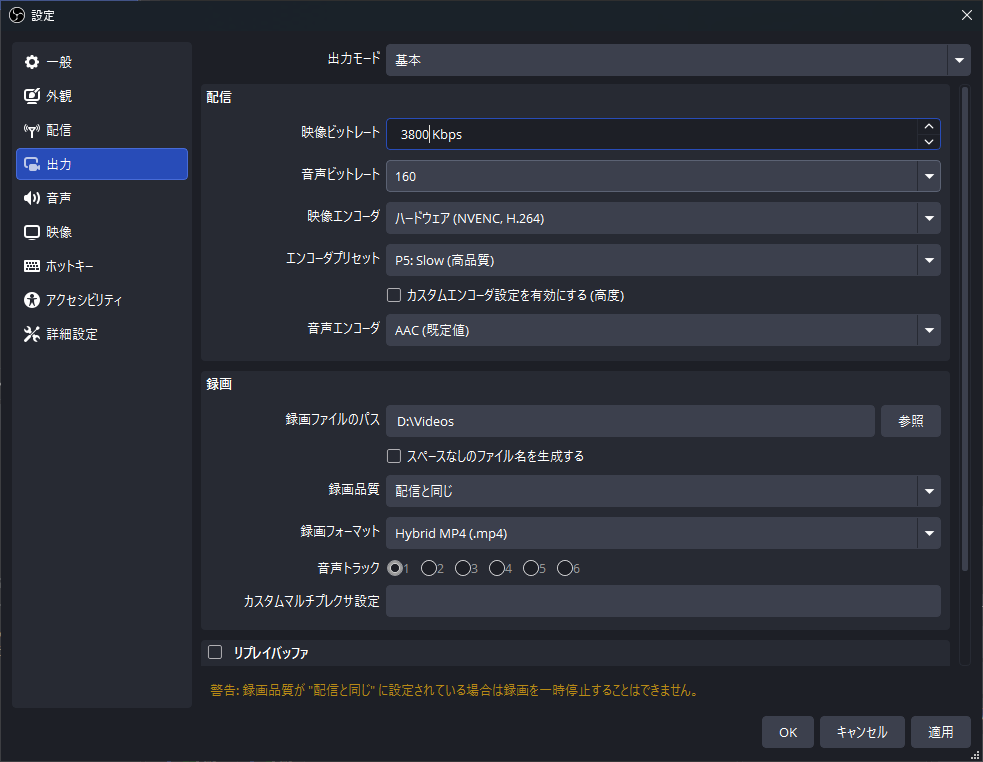983x762 pixels.
Task: Click the 配信 antenna icon in the sidebar
Action: (31, 130)
